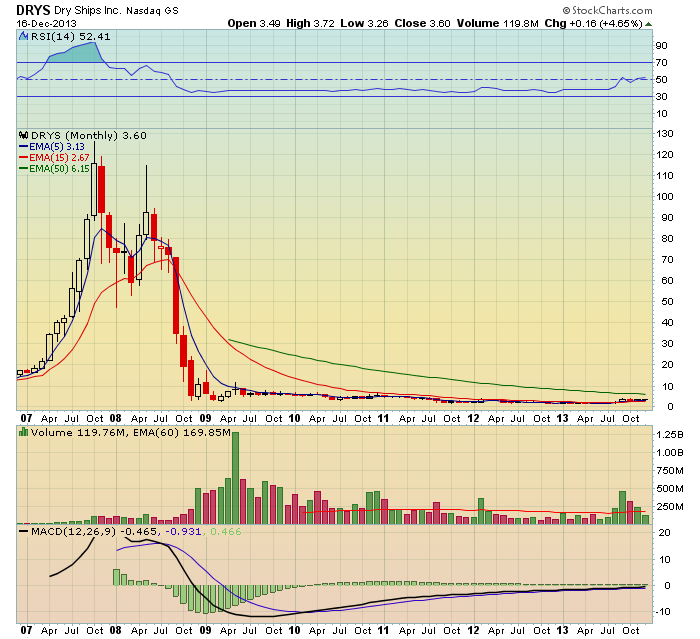
Task: Click the 130 label on price axis
Action: (664, 134)
